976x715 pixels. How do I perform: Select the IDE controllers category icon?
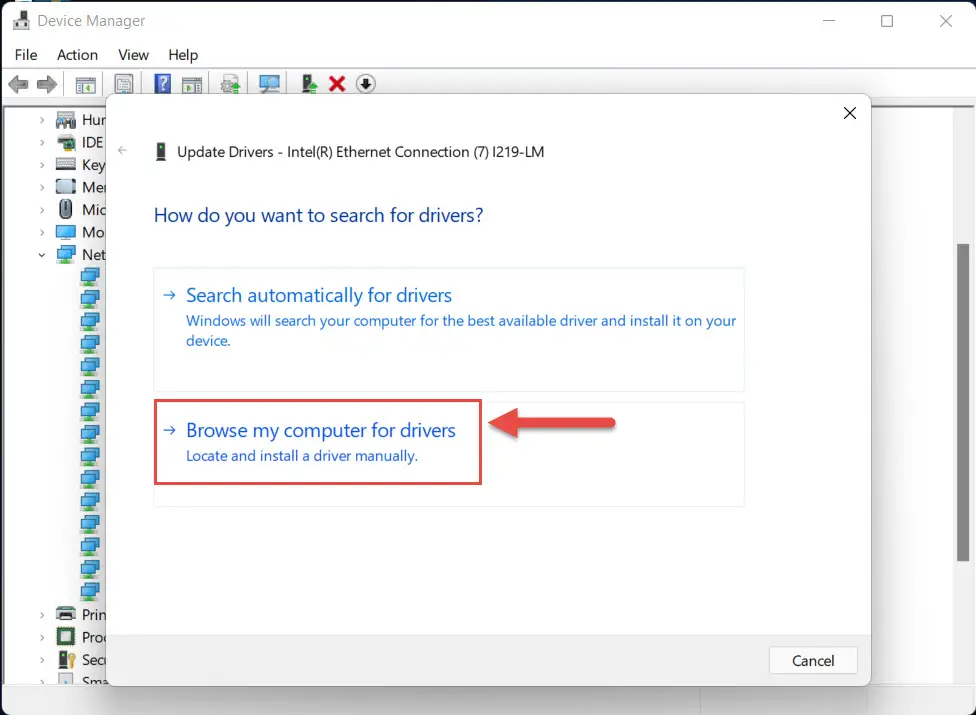(x=66, y=143)
